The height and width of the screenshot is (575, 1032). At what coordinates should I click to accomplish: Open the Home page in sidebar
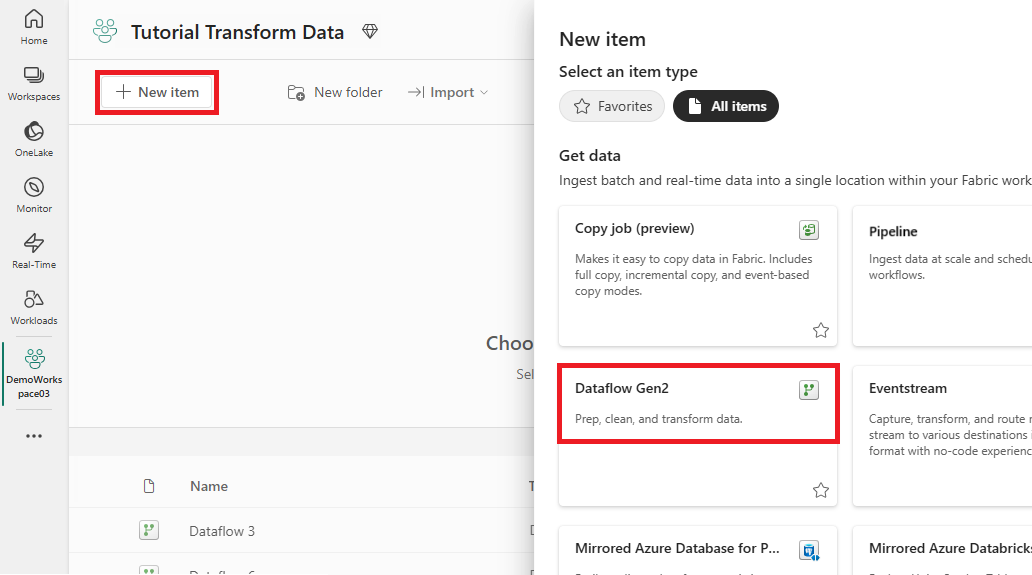pyautogui.click(x=34, y=28)
